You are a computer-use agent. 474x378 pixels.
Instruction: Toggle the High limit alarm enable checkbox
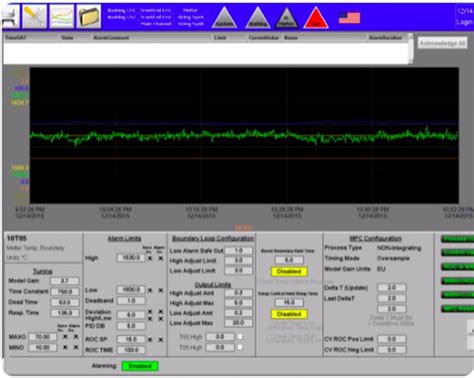click(x=161, y=258)
